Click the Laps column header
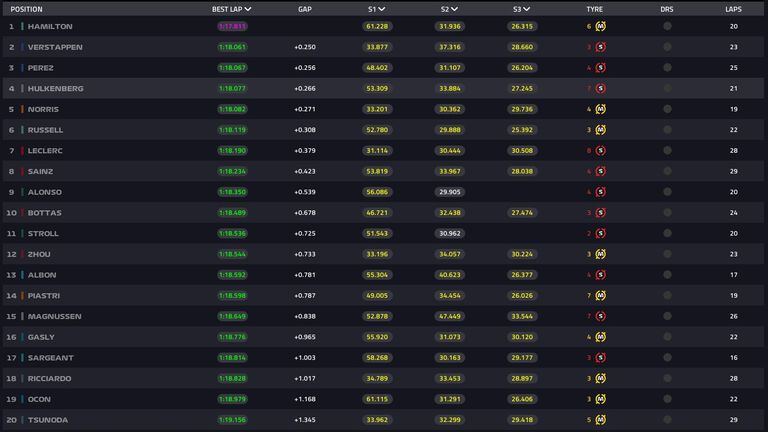 pos(733,9)
